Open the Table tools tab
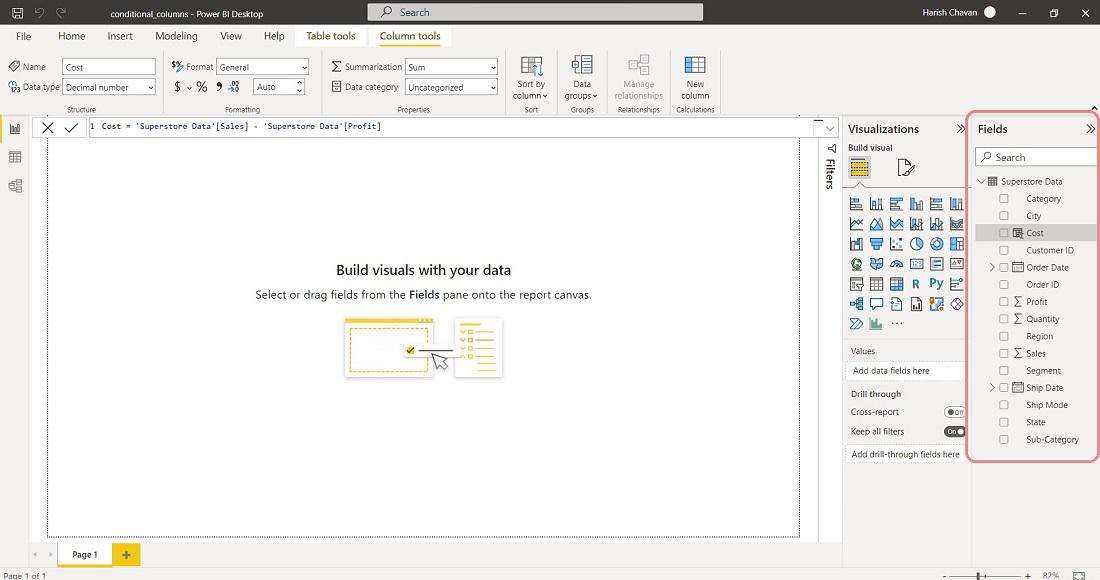The height and width of the screenshot is (580, 1100). 330,36
